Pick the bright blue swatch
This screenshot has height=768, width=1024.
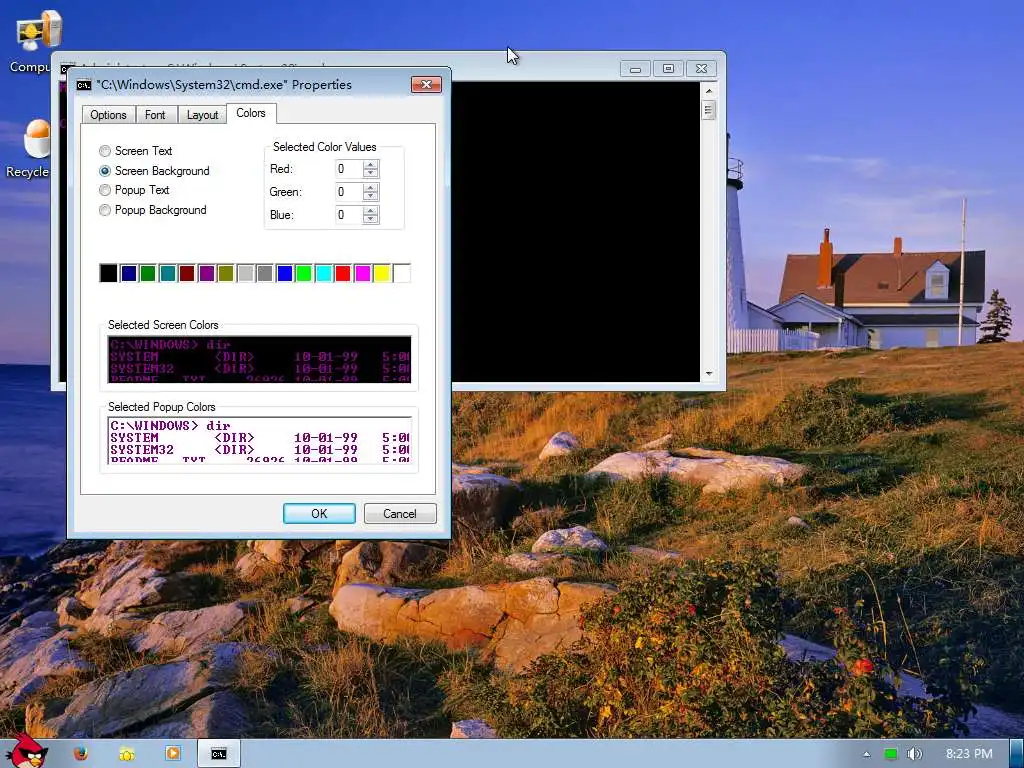click(285, 273)
